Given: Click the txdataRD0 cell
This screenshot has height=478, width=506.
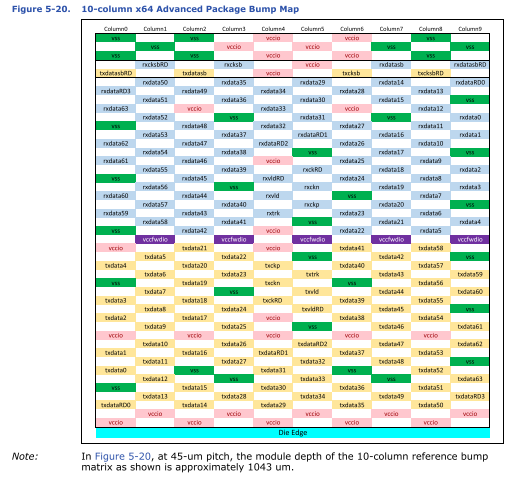Looking at the screenshot, I should (x=116, y=405).
